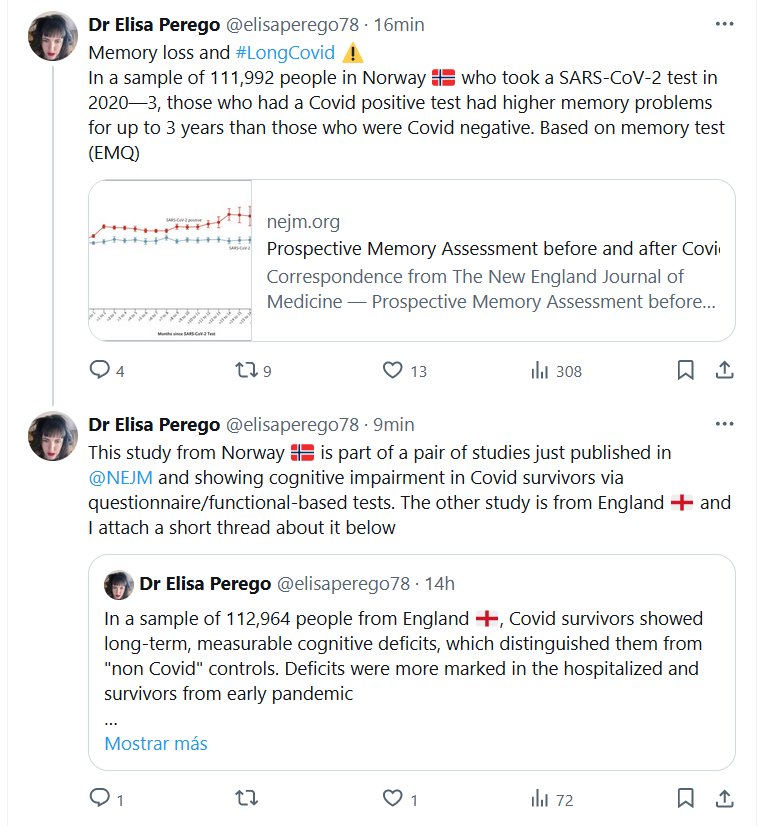Repost the second tweet about NEJM studies
The width and height of the screenshot is (768, 826).
tap(244, 798)
